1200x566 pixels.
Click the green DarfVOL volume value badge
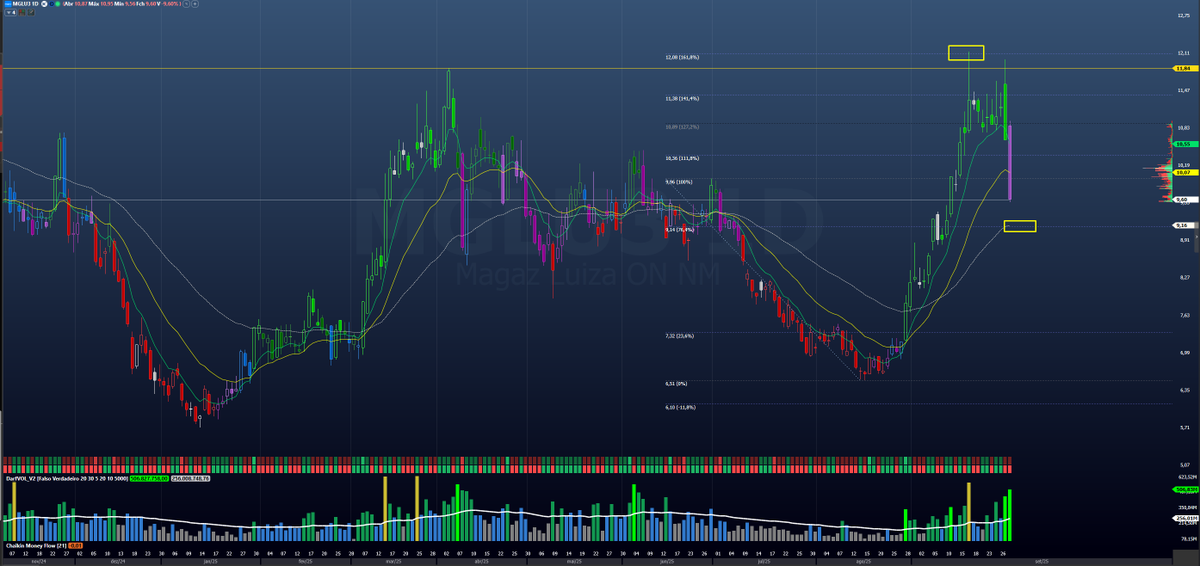pyautogui.click(x=149, y=479)
